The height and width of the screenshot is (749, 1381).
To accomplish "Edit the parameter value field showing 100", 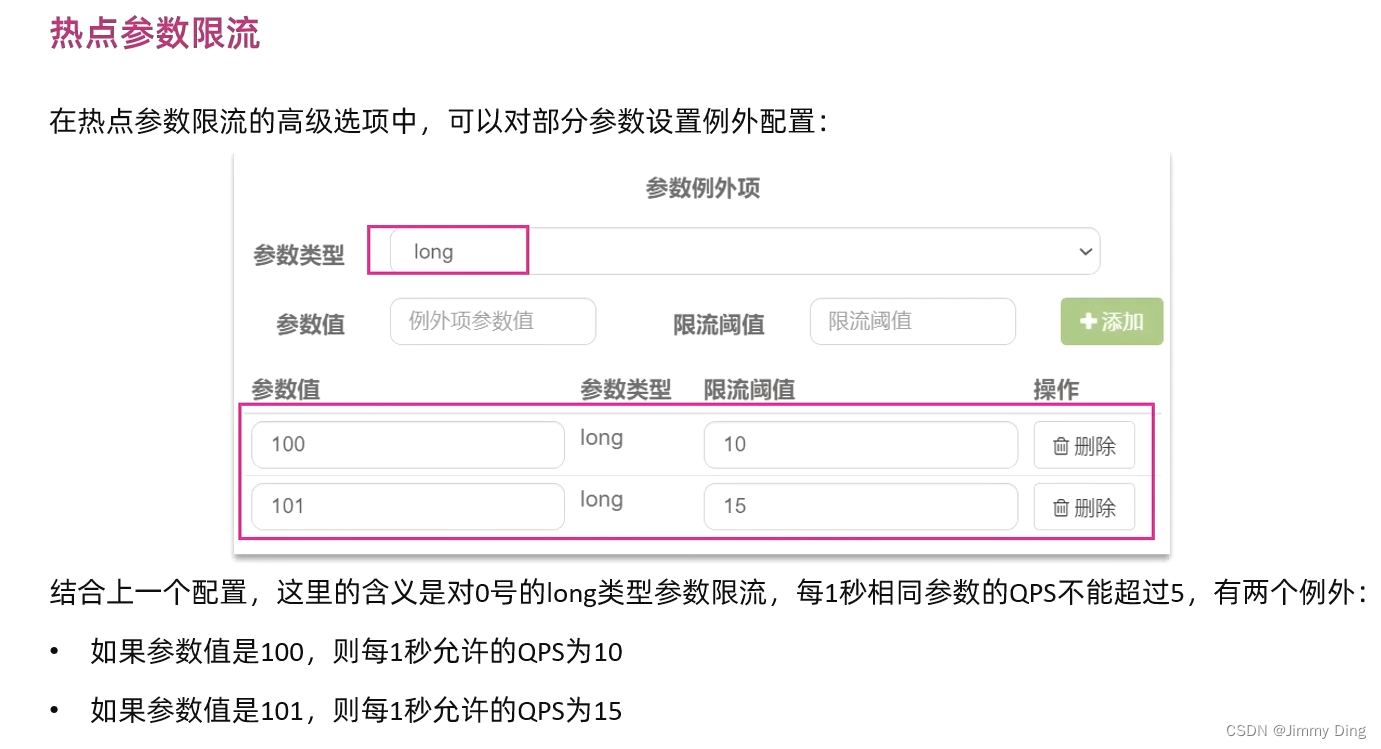I will click(x=408, y=444).
